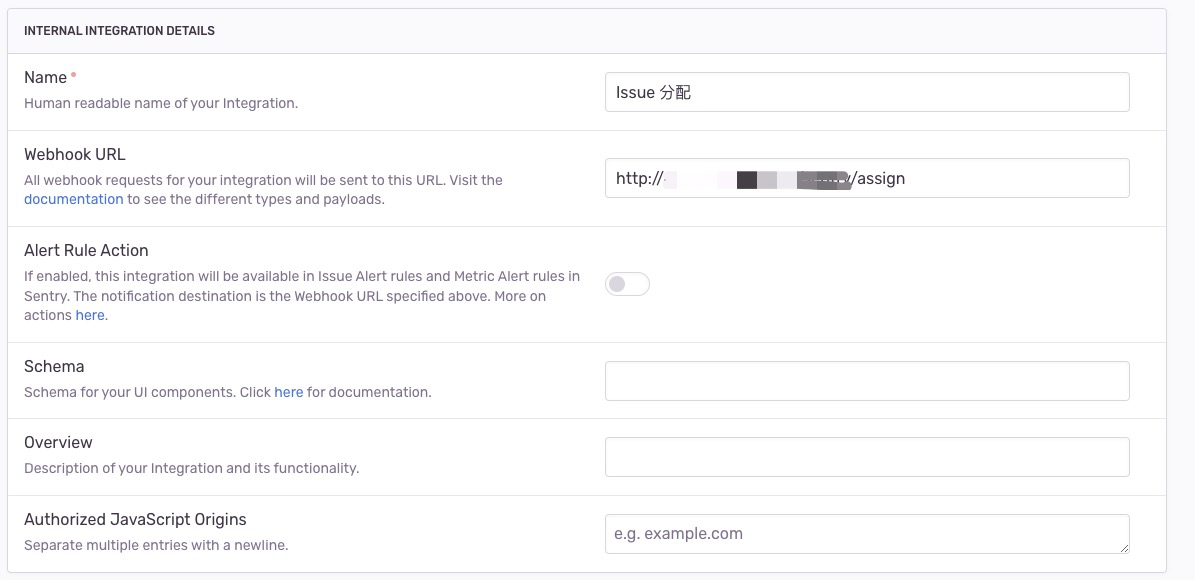Click the 'Webhook URL' label

[75, 155]
